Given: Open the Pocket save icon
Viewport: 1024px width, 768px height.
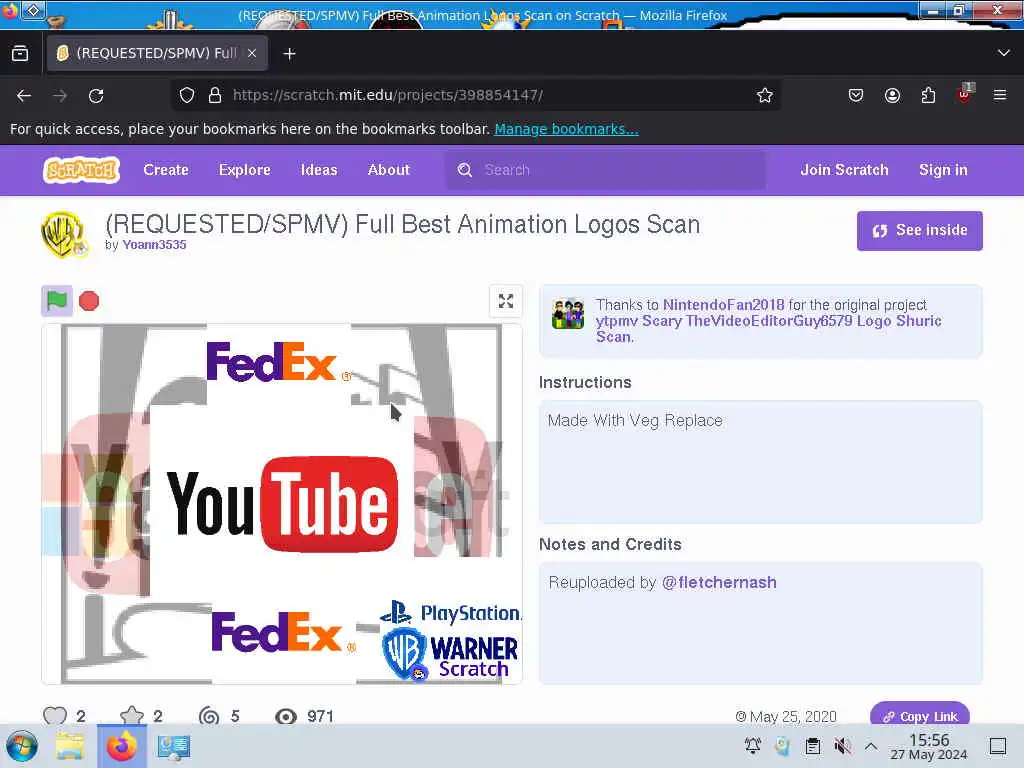Looking at the screenshot, I should (856, 95).
